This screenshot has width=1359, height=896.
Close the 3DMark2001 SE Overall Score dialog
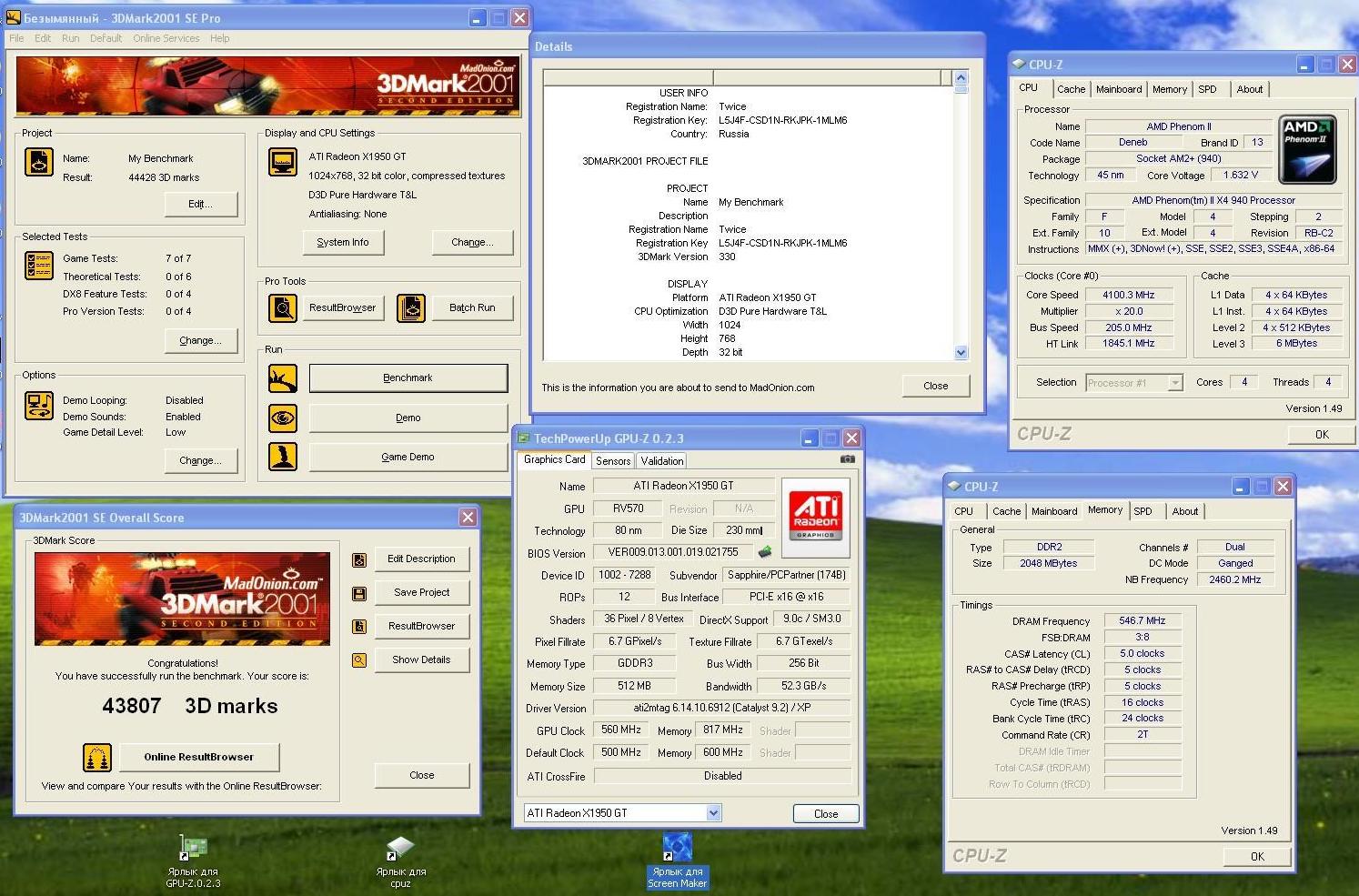tap(468, 518)
